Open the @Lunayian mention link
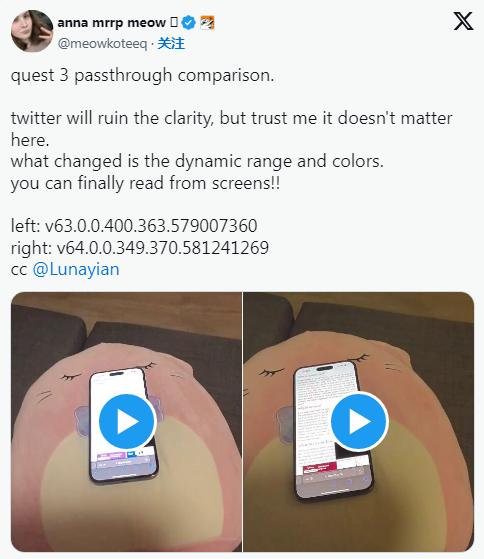 pyautogui.click(x=76, y=269)
